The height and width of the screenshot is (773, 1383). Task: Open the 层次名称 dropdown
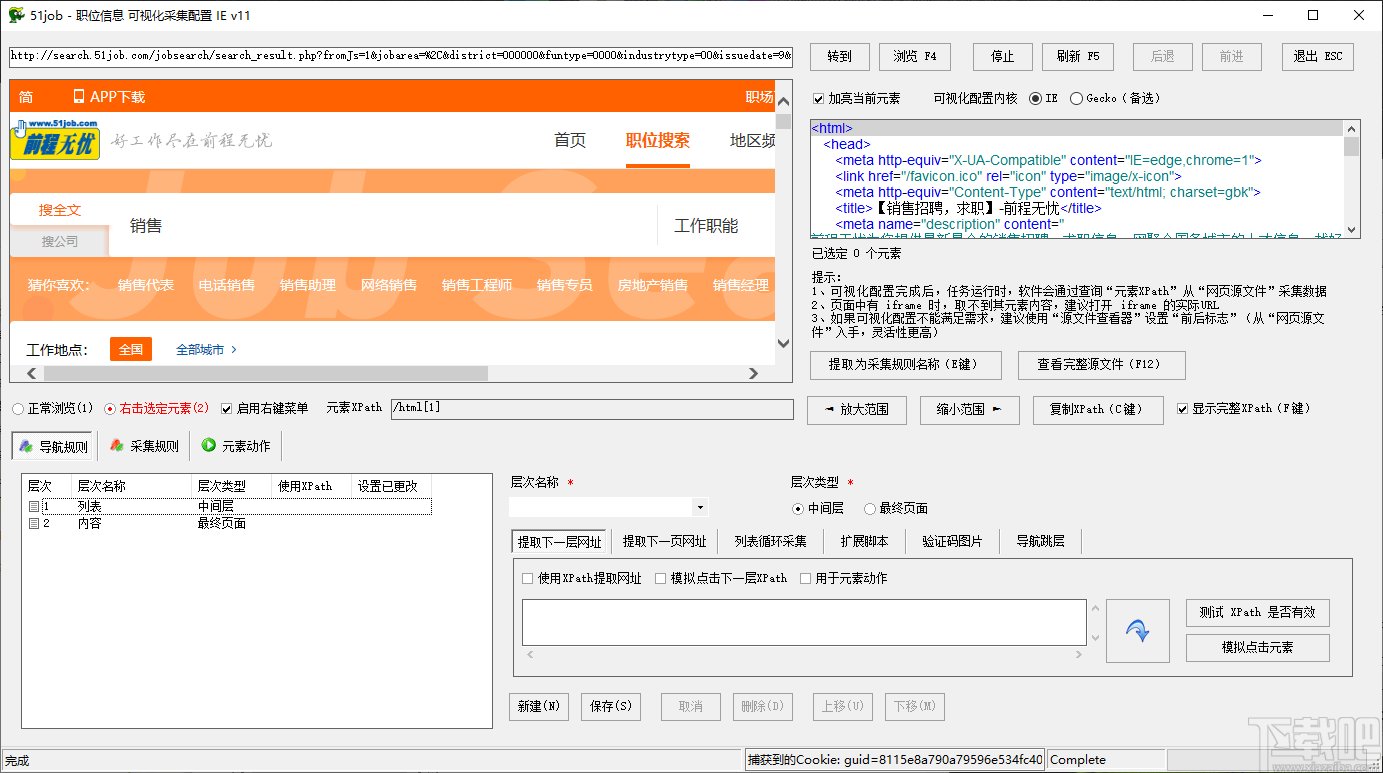coord(698,507)
